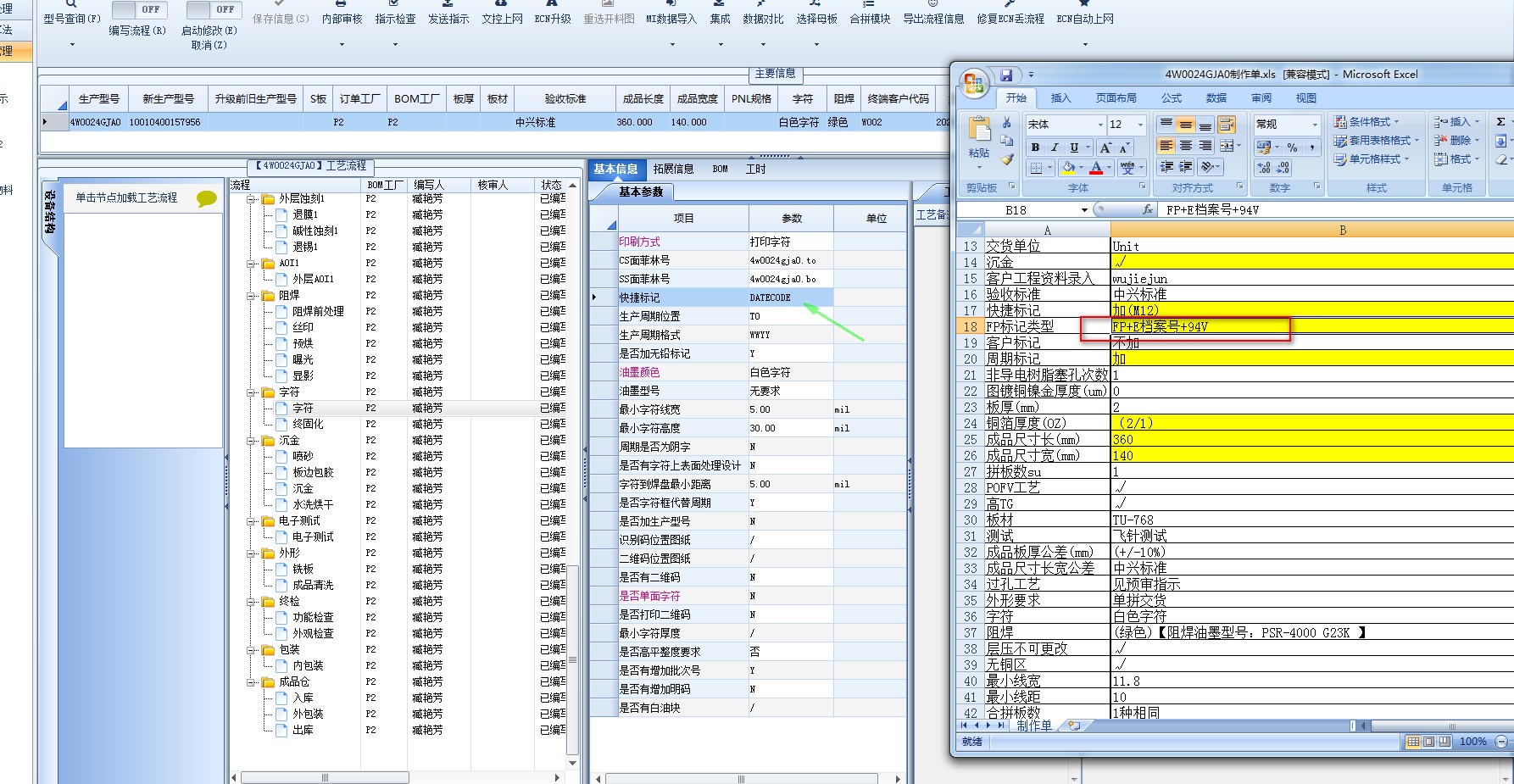
Task: Toggle wrap text in Excel alignment group
Action: [1227, 125]
